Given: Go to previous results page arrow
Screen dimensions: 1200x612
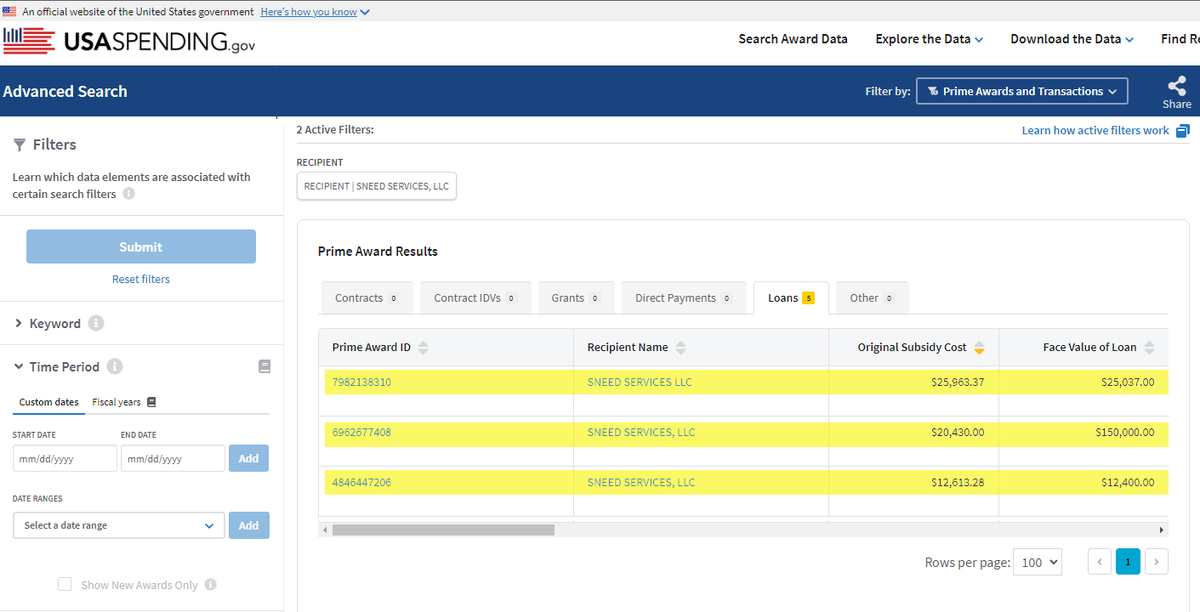Looking at the screenshot, I should [1099, 562].
